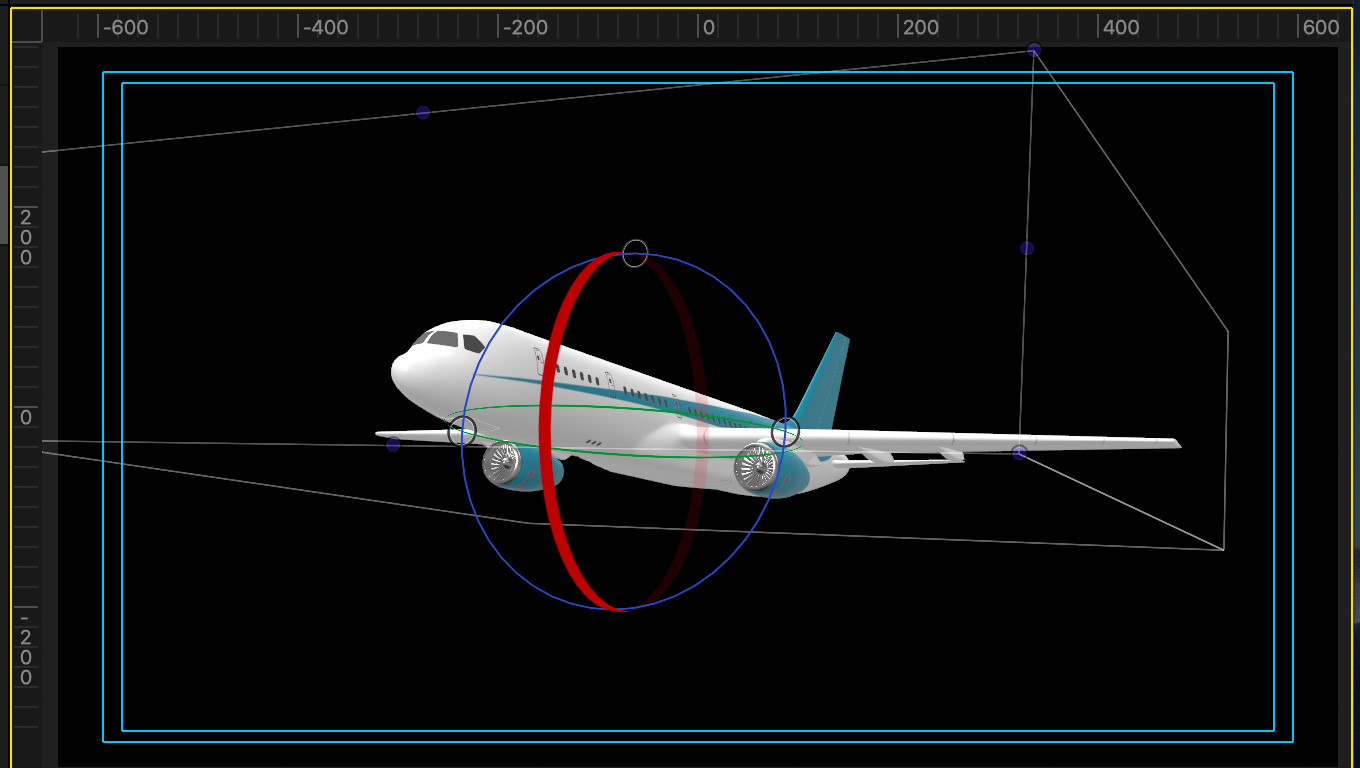Click the "-400" mark on horizontal ruler

click(325, 28)
